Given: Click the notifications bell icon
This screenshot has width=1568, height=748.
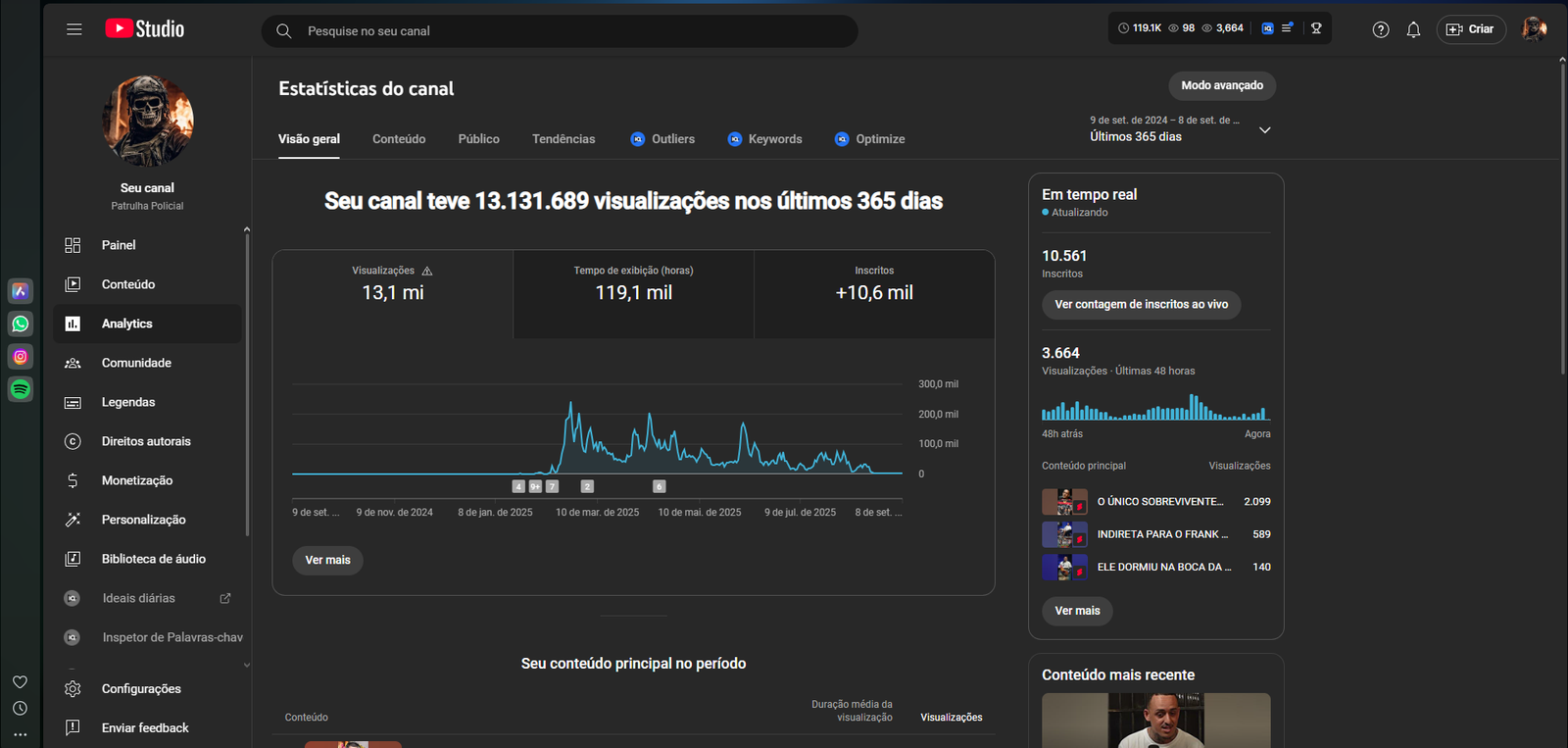Looking at the screenshot, I should 1413,29.
